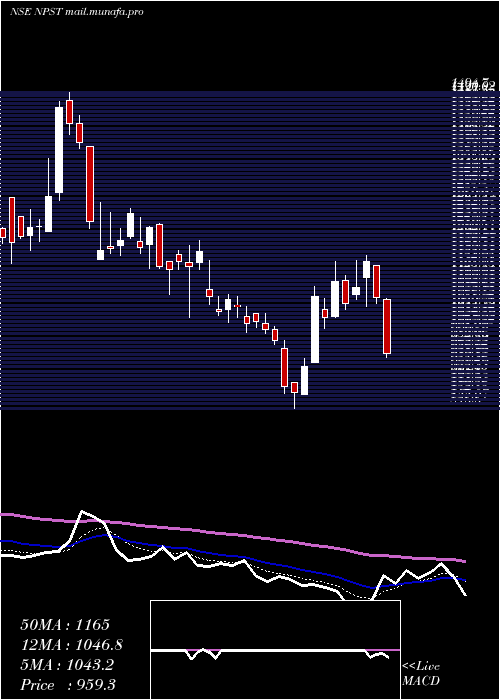This screenshot has width=500, height=700.
Task: Click inside the MACD indicator box
Action: click(275, 650)
